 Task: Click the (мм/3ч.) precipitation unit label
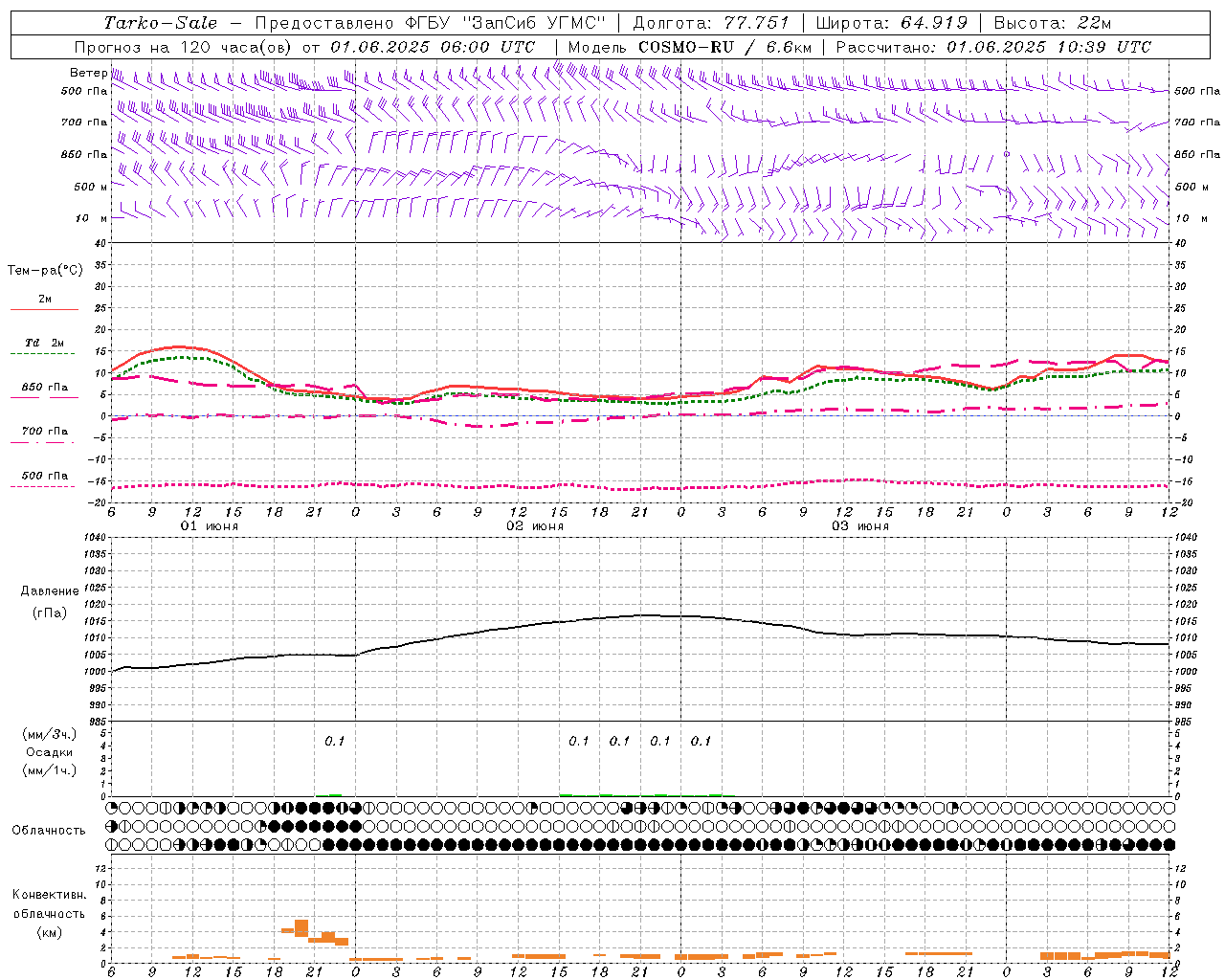click(50, 734)
